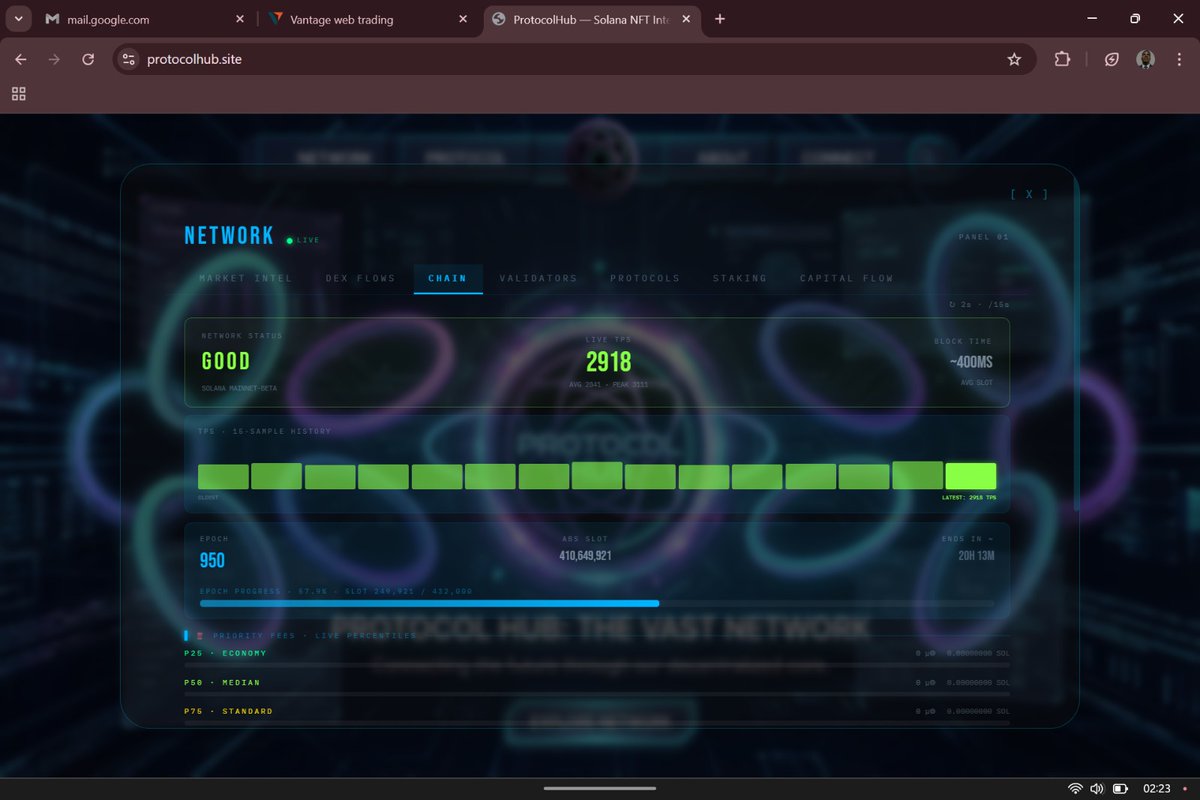Click the P75 · Standard fee row label
This screenshot has height=800, width=1200.
[229, 711]
